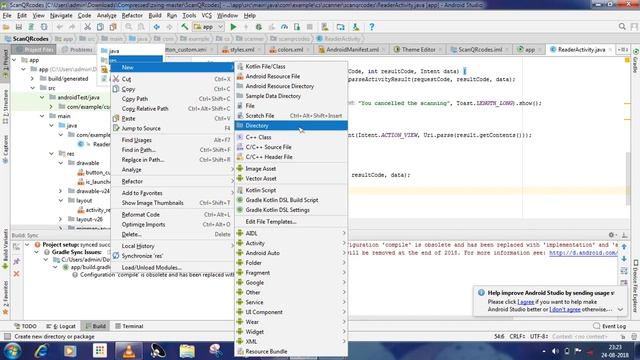Expand the build/generated folder

[x=33, y=78]
